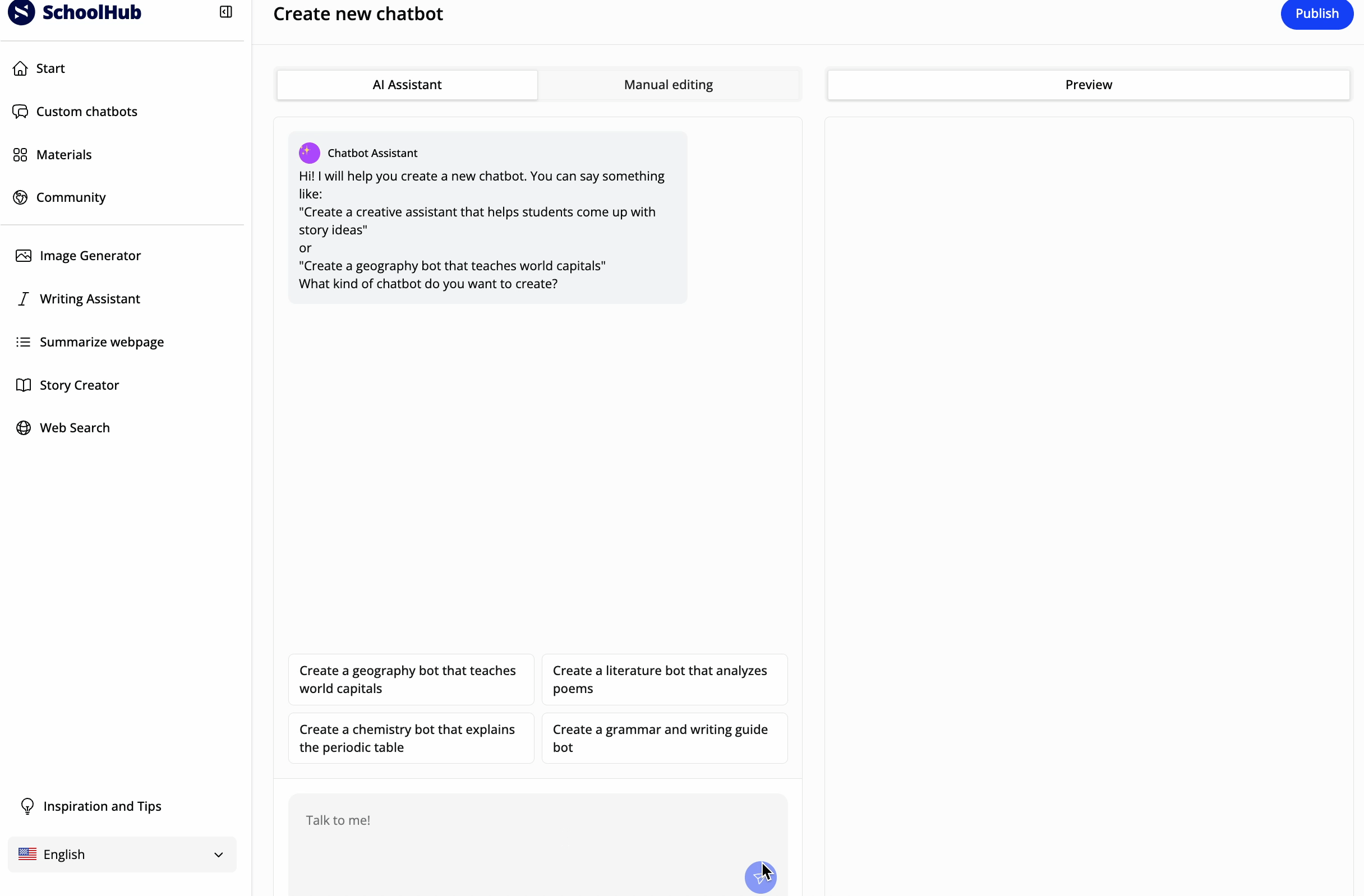This screenshot has width=1364, height=896.
Task: Choose the geography bot world capitals suggestion
Action: (x=411, y=680)
